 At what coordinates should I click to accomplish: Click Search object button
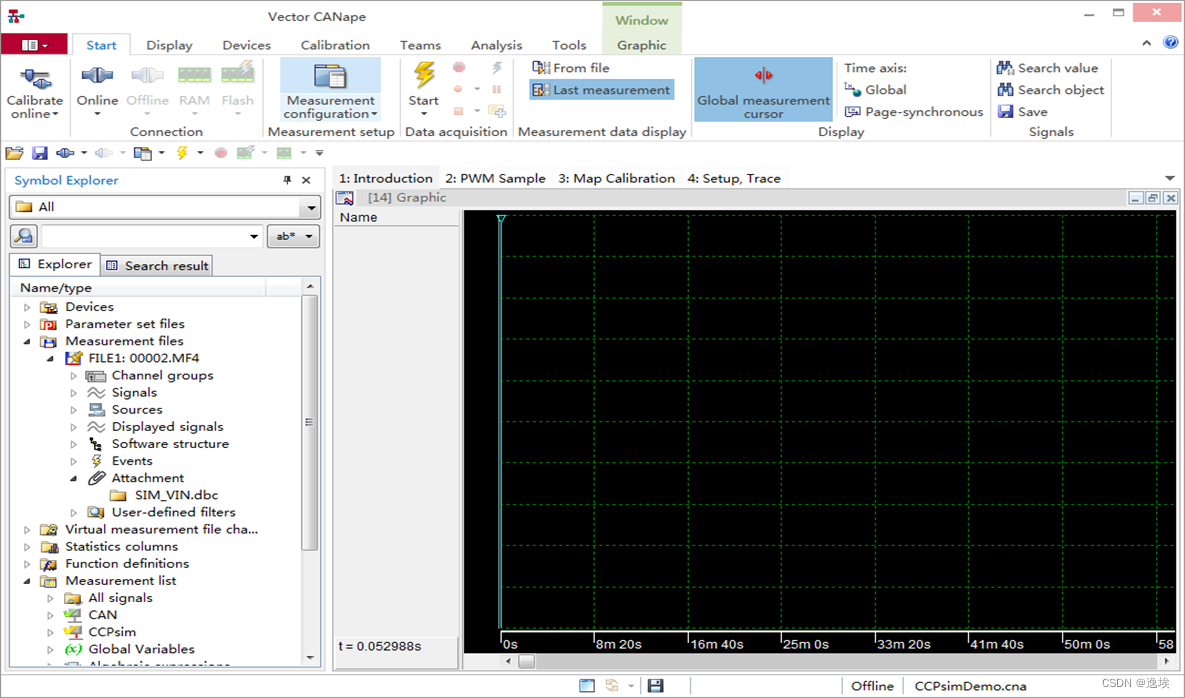pyautogui.click(x=1050, y=90)
